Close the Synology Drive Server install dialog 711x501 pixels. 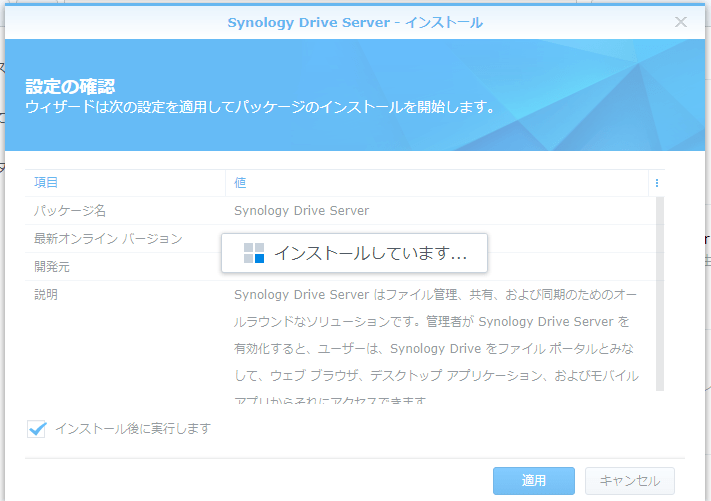pos(681,22)
